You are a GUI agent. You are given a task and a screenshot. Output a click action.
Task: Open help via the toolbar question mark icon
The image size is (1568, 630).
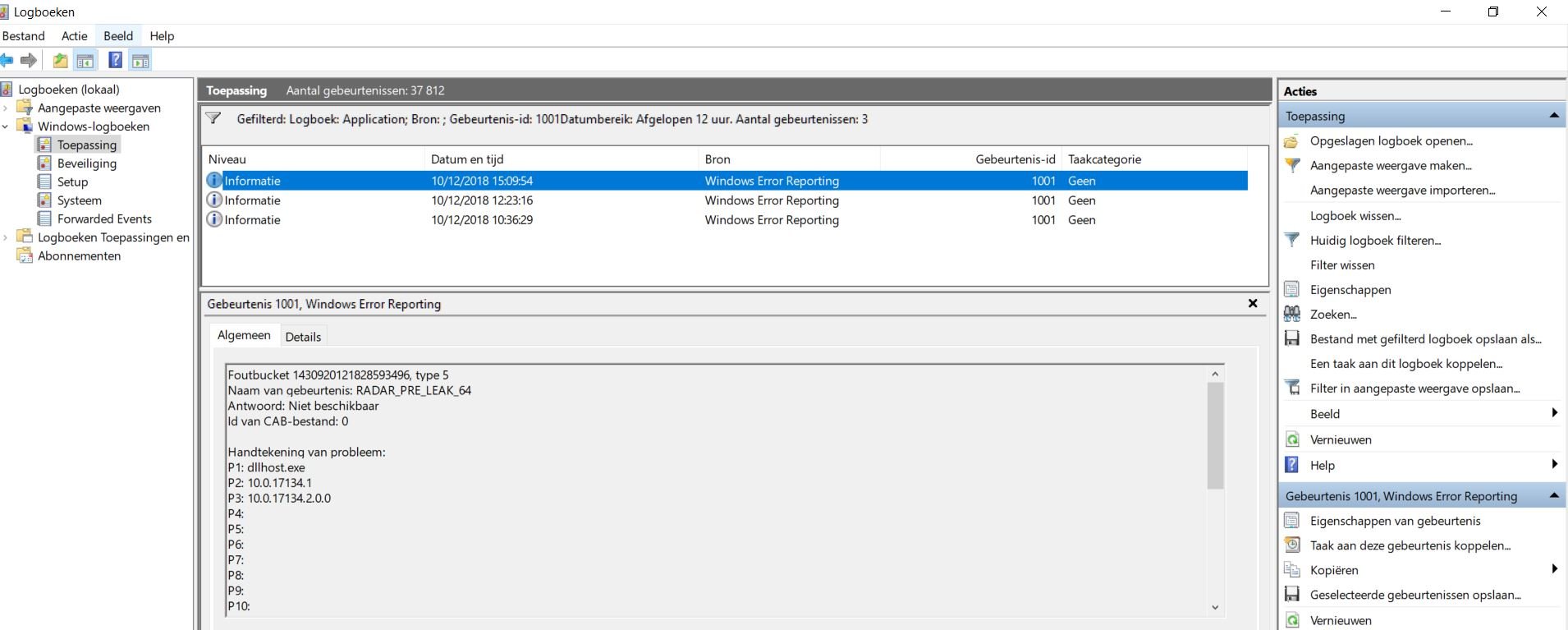116,60
